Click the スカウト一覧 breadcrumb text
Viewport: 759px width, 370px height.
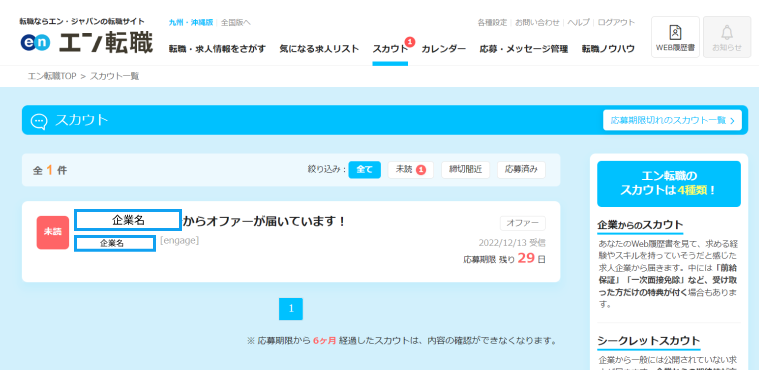115,76
